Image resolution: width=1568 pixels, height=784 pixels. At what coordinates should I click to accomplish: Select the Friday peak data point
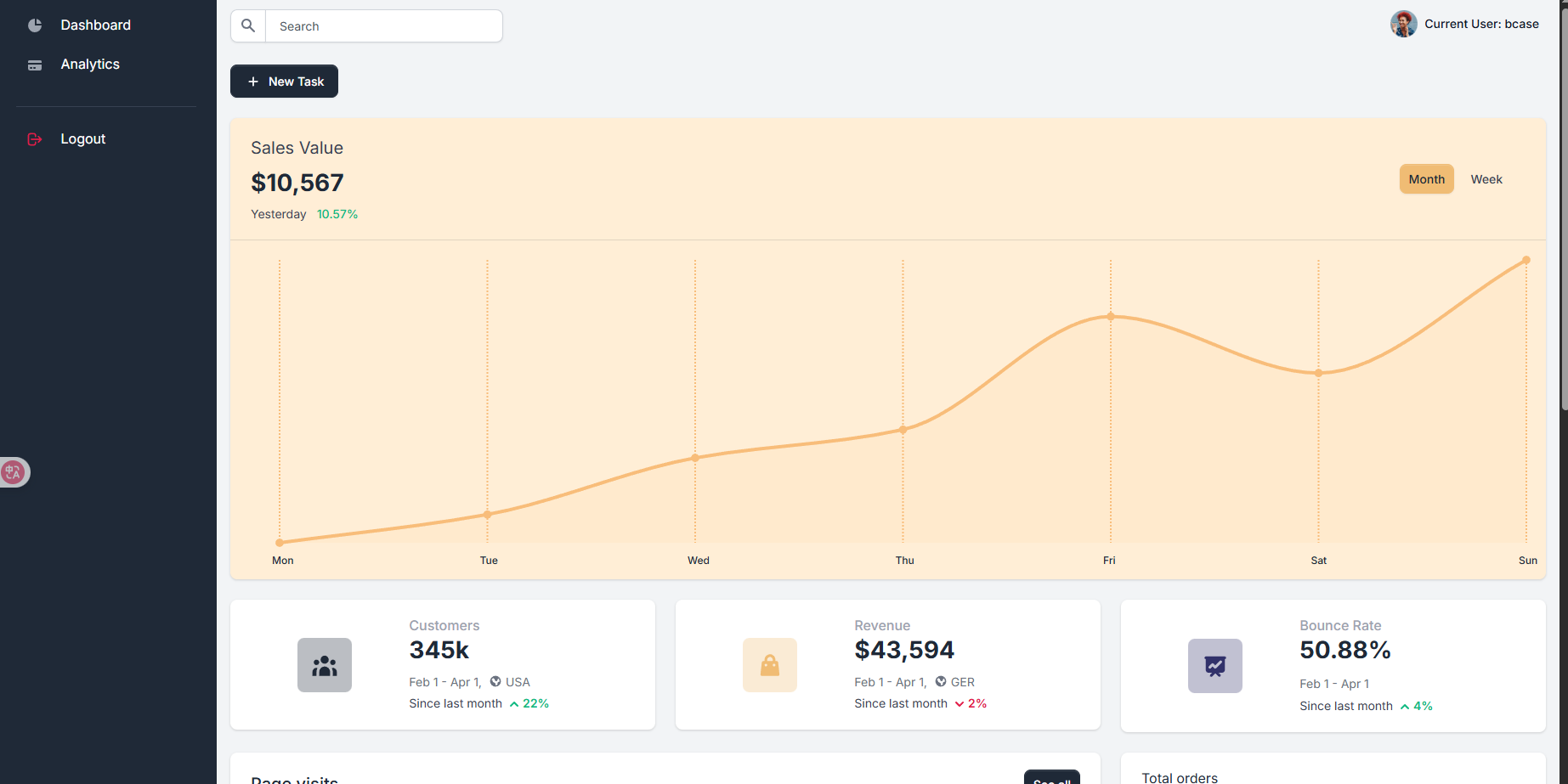1111,317
